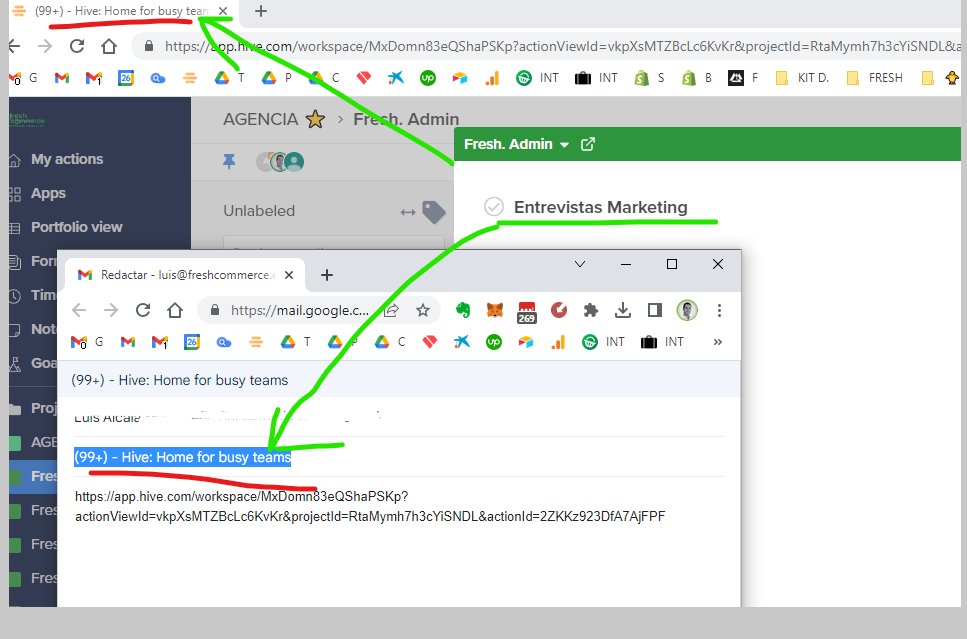This screenshot has height=639, width=967.
Task: Open Shopify S bookmark in Hive window
Action: [649, 78]
